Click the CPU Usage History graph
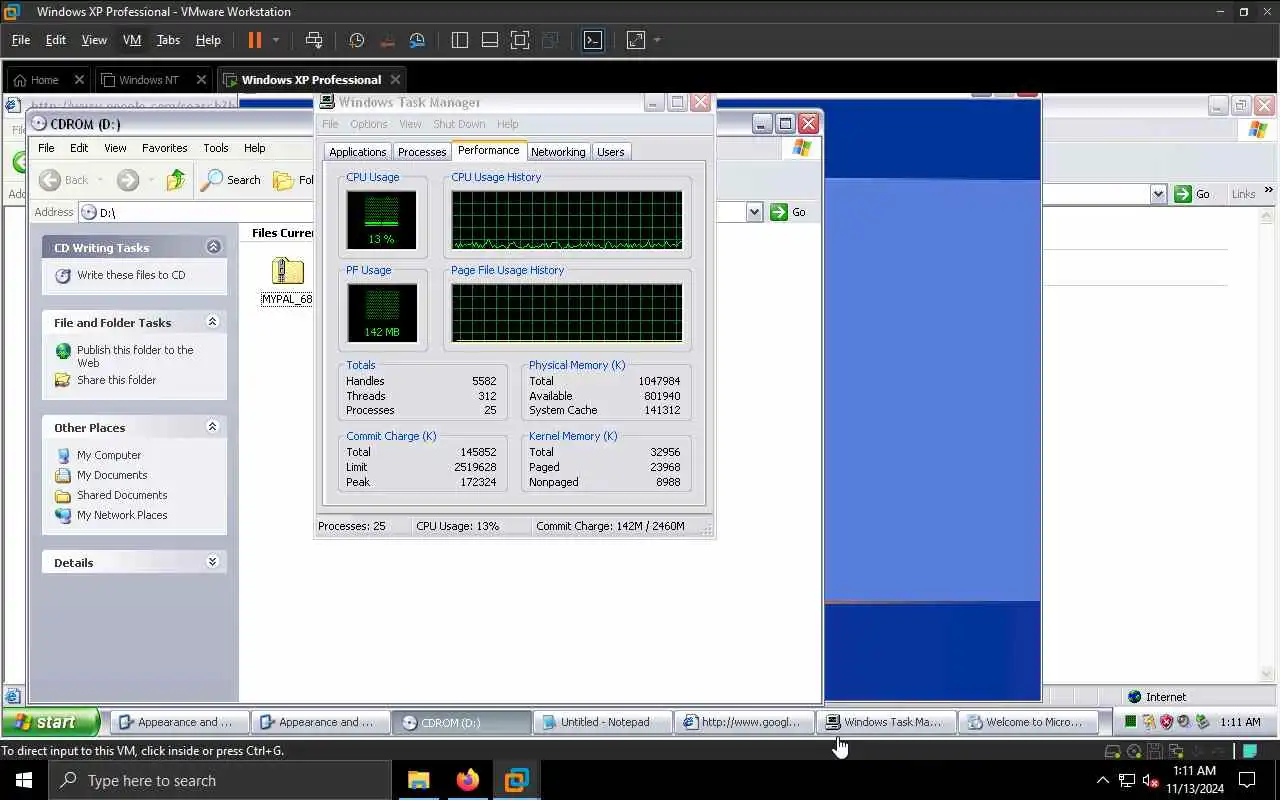The image size is (1280, 800). (567, 219)
